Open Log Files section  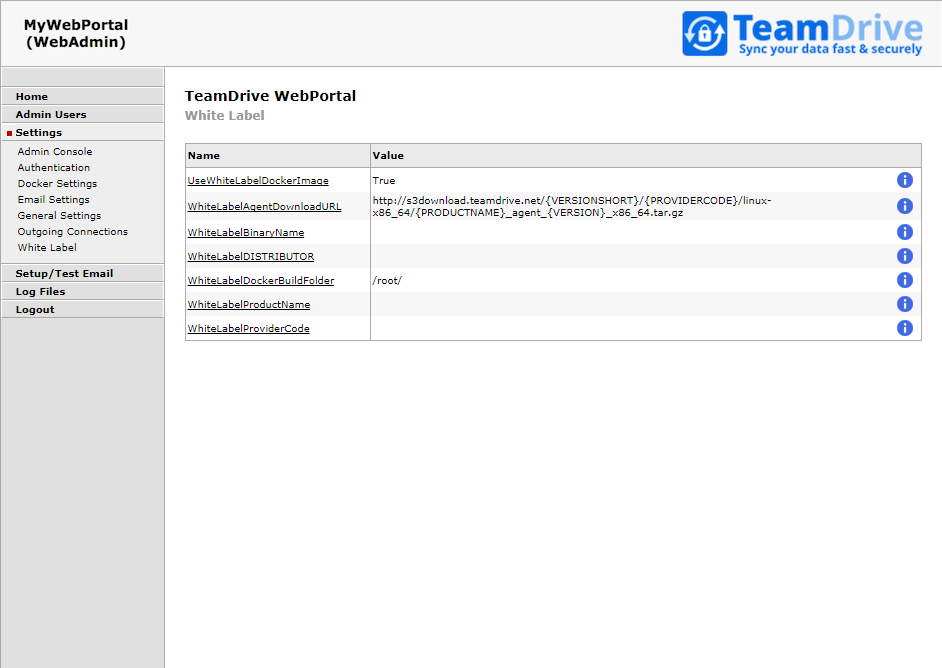point(82,291)
